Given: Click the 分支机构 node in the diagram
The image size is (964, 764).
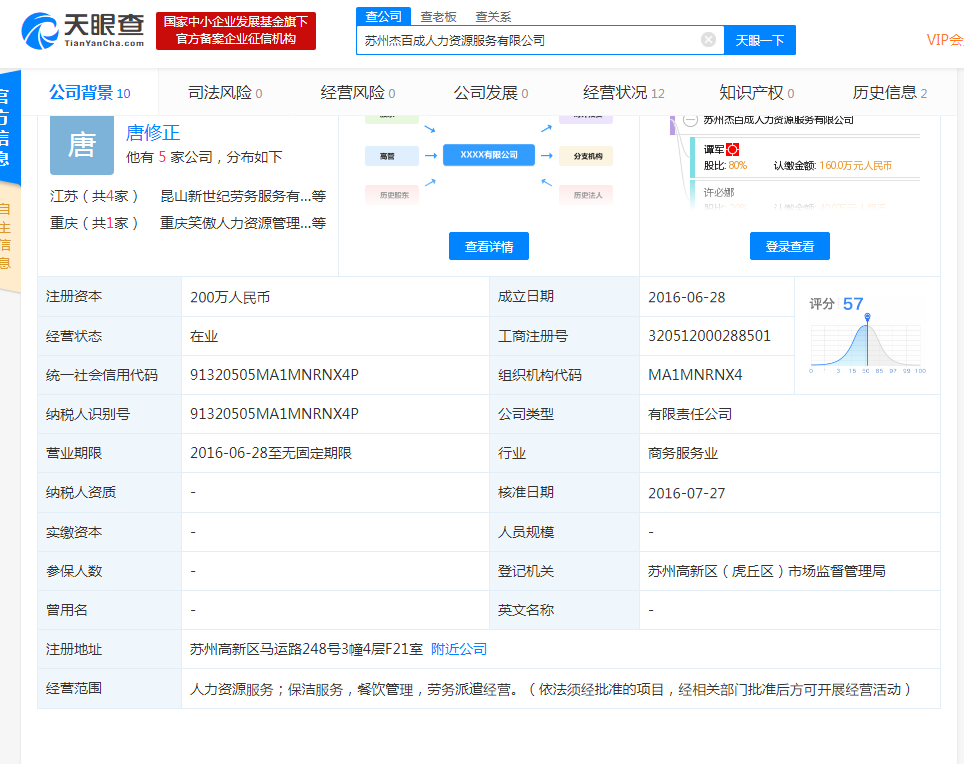Looking at the screenshot, I should point(586,156).
